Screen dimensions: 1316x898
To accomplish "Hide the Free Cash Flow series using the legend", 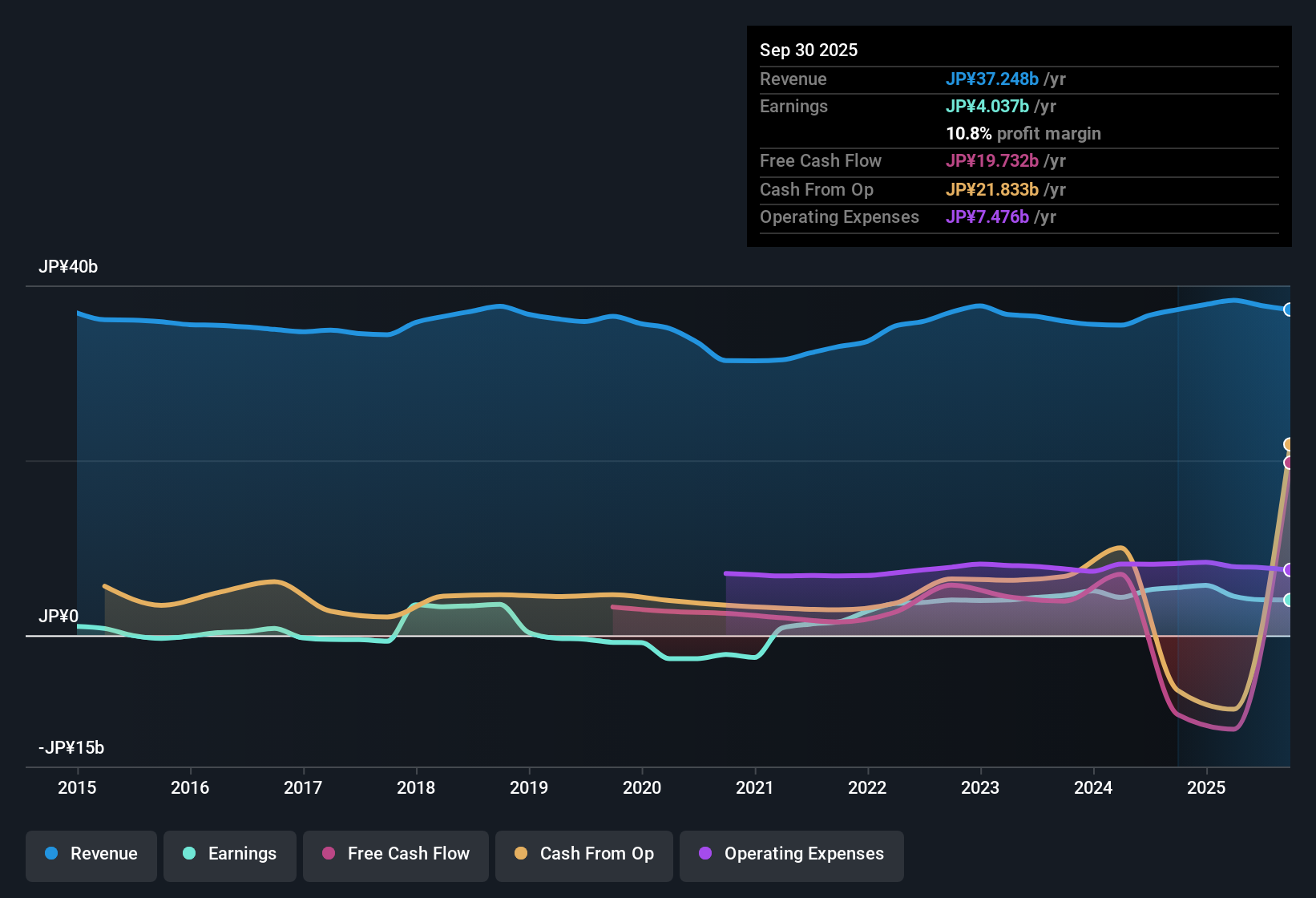I will pos(395,854).
